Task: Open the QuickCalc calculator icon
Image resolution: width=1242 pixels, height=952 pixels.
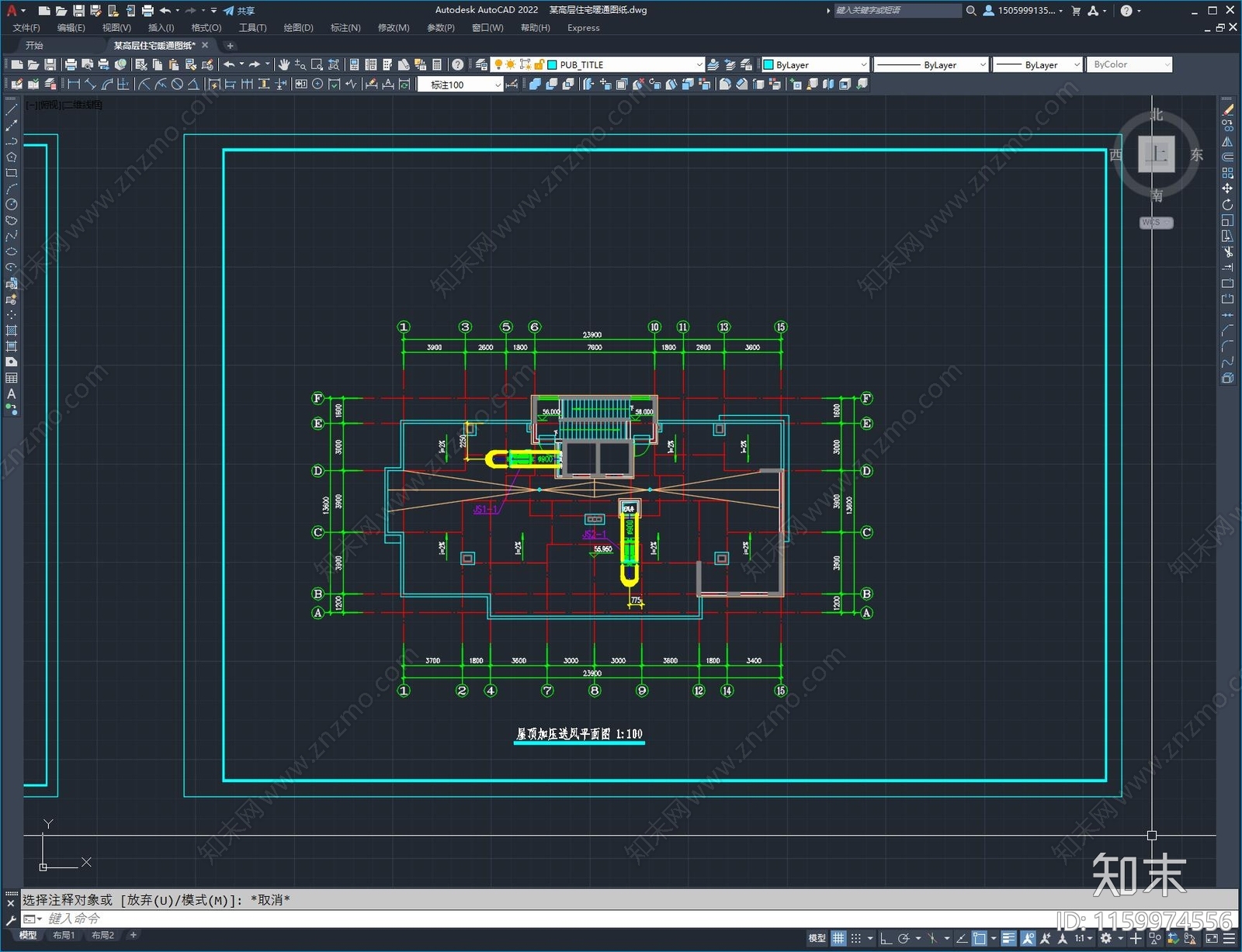Action: click(x=437, y=64)
